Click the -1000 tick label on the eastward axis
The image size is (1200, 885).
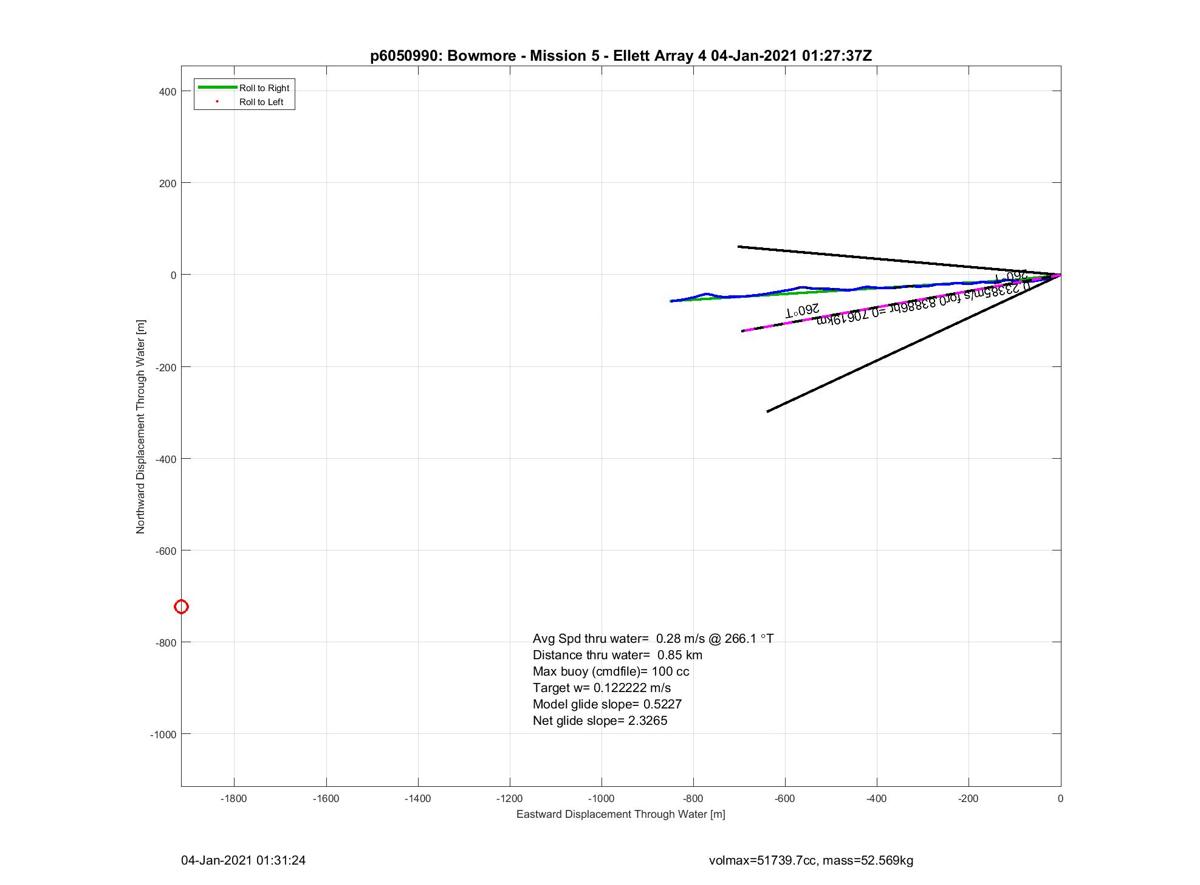point(602,799)
